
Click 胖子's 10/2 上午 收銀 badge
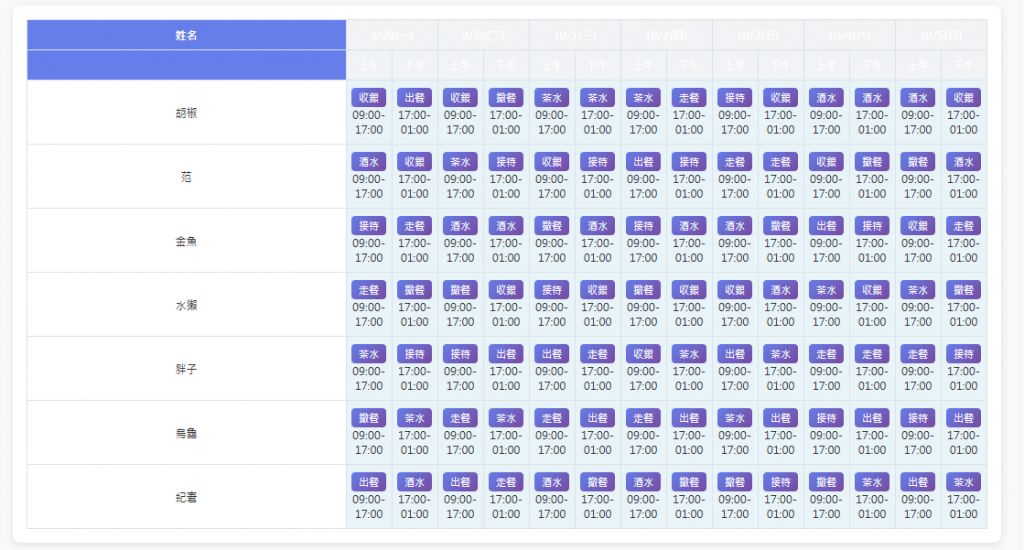click(x=643, y=353)
